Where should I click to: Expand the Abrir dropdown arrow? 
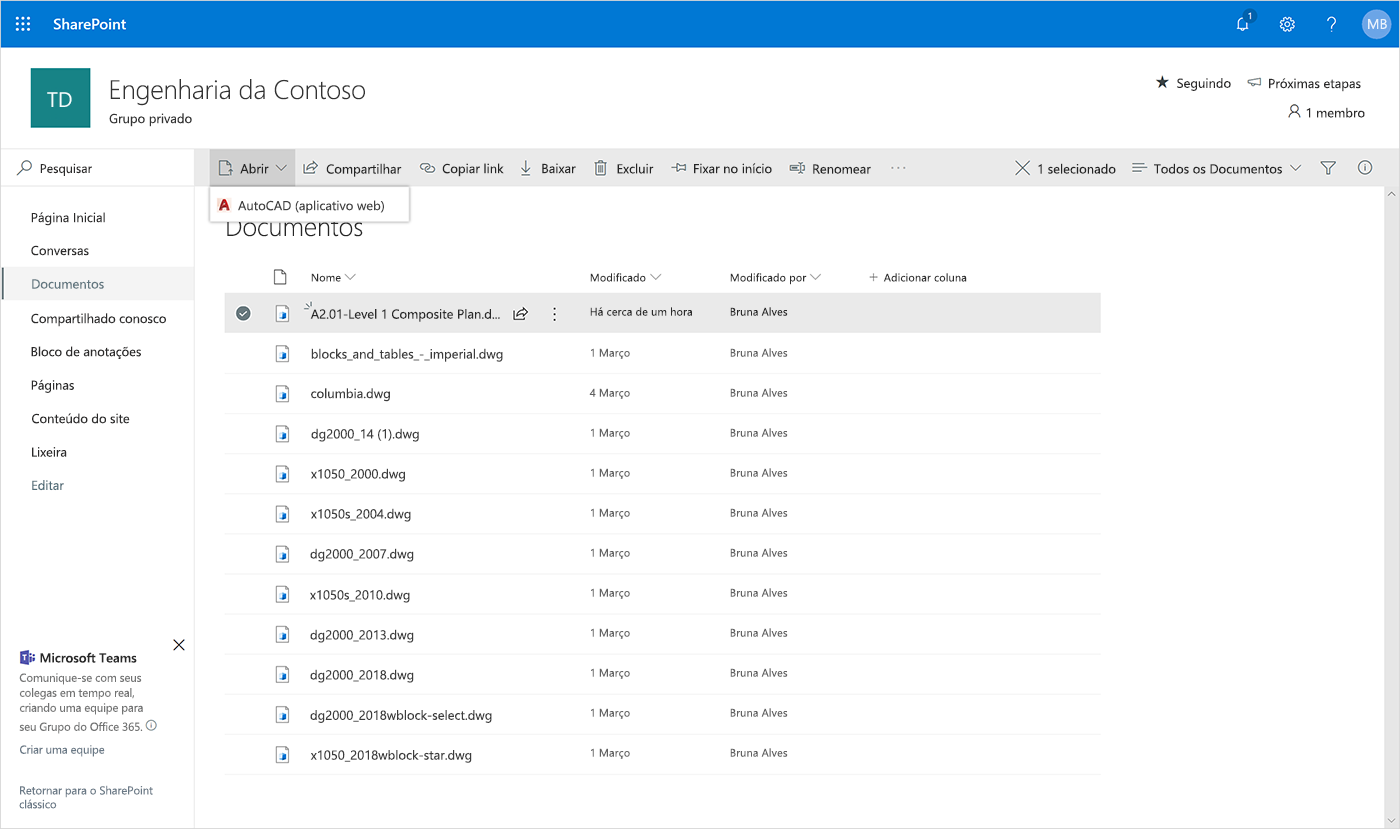pos(282,168)
